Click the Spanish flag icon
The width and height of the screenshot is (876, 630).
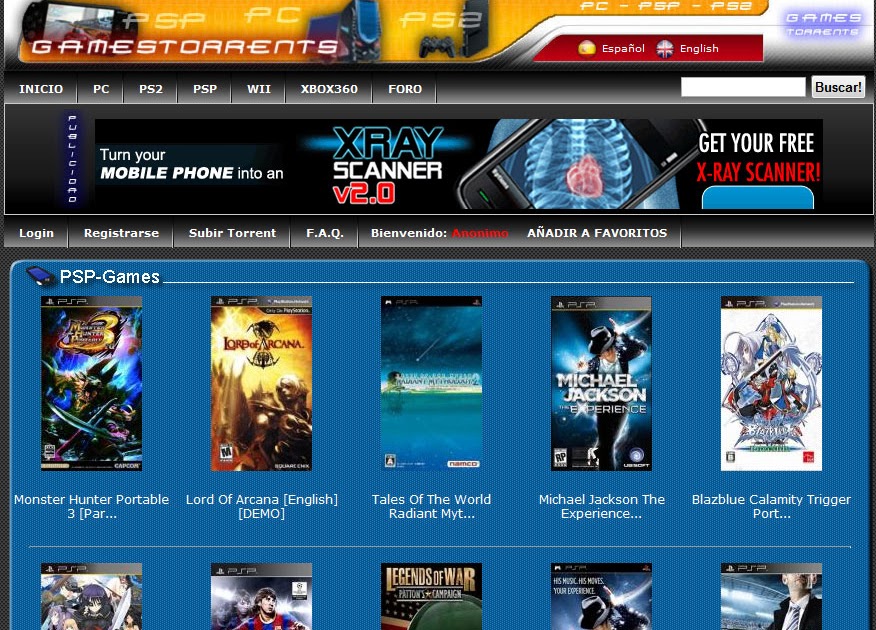coord(587,49)
